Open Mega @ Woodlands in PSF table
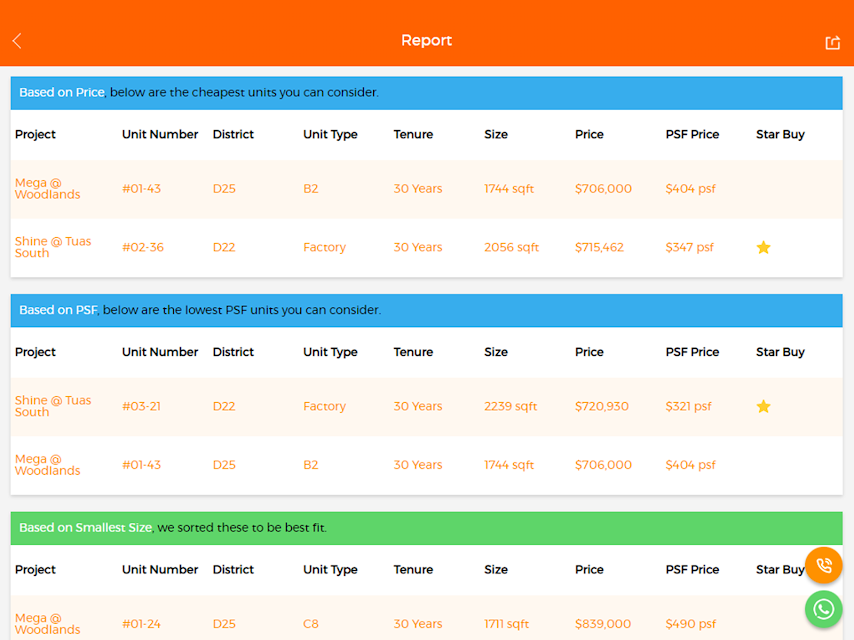The image size is (854, 640). 47,465
